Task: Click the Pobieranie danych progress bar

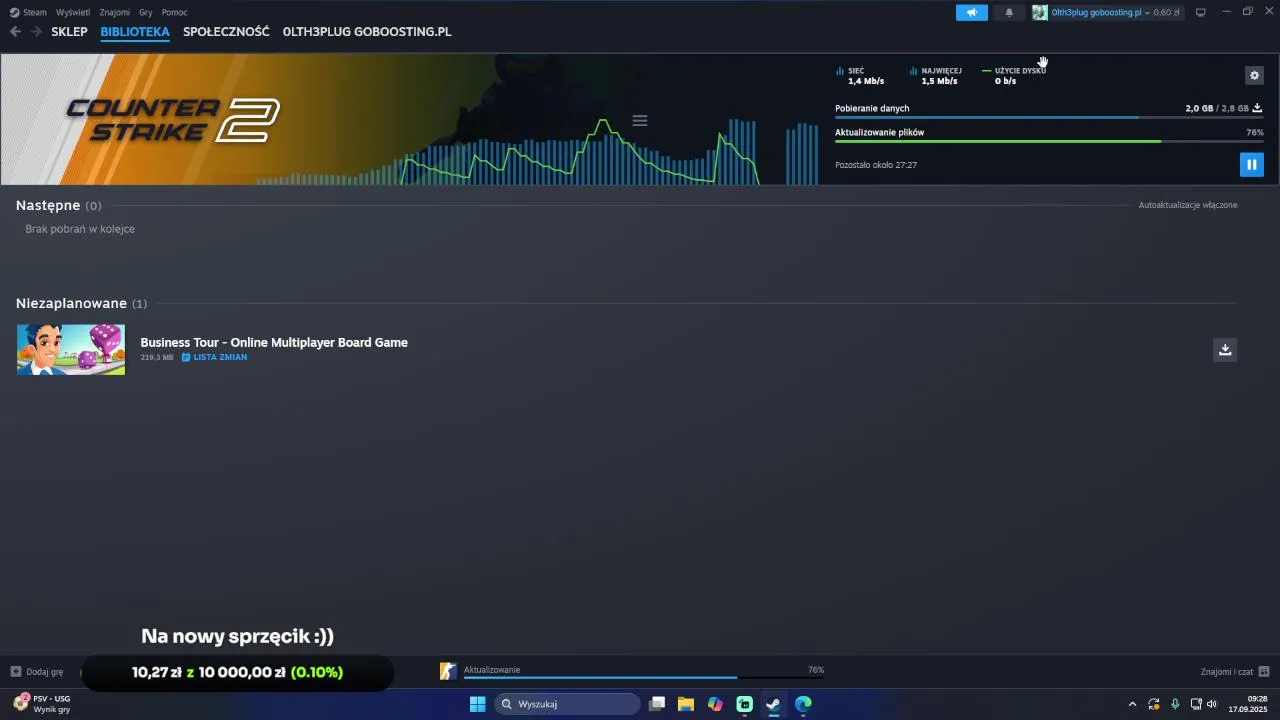Action: (x=1049, y=117)
